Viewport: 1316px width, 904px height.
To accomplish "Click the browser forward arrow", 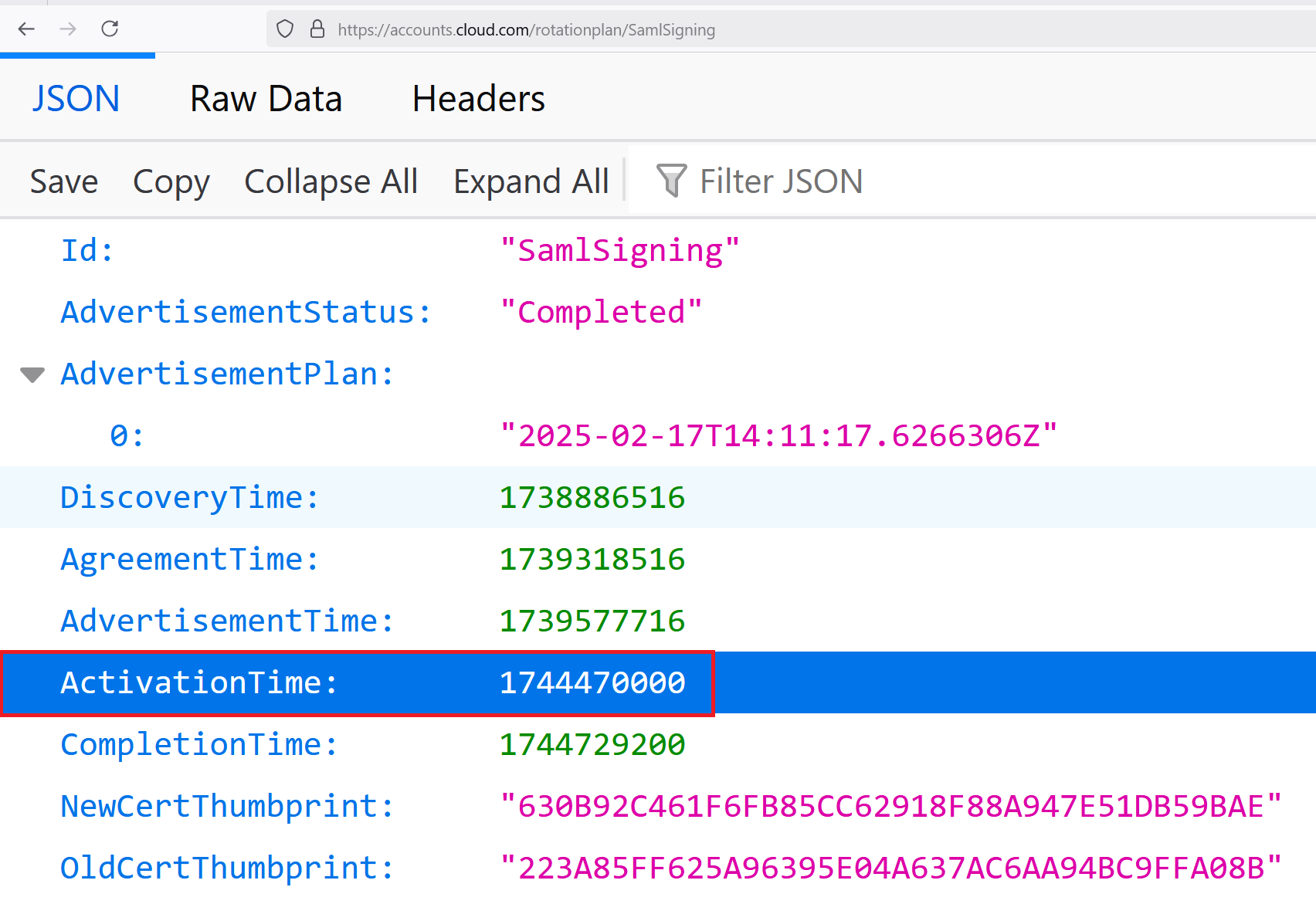I will tap(68, 29).
